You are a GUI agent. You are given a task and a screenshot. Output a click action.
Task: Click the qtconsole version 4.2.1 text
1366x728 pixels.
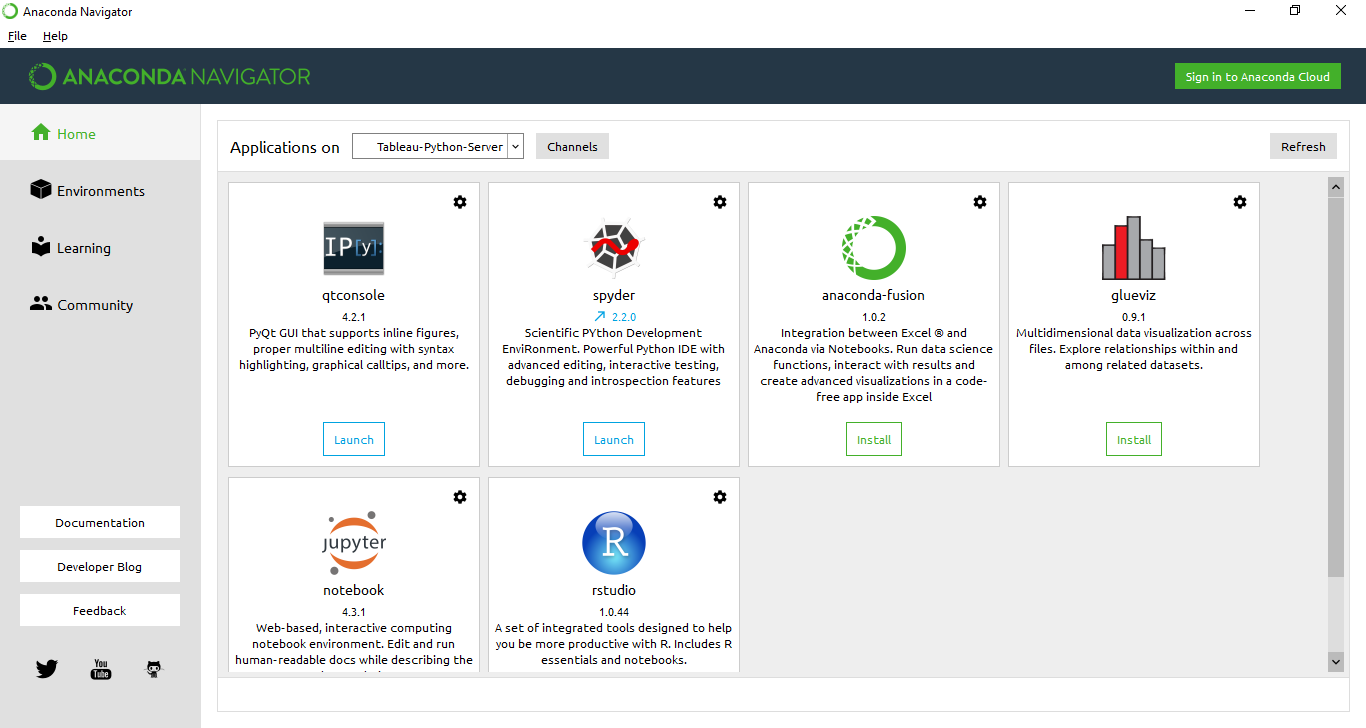(x=354, y=317)
